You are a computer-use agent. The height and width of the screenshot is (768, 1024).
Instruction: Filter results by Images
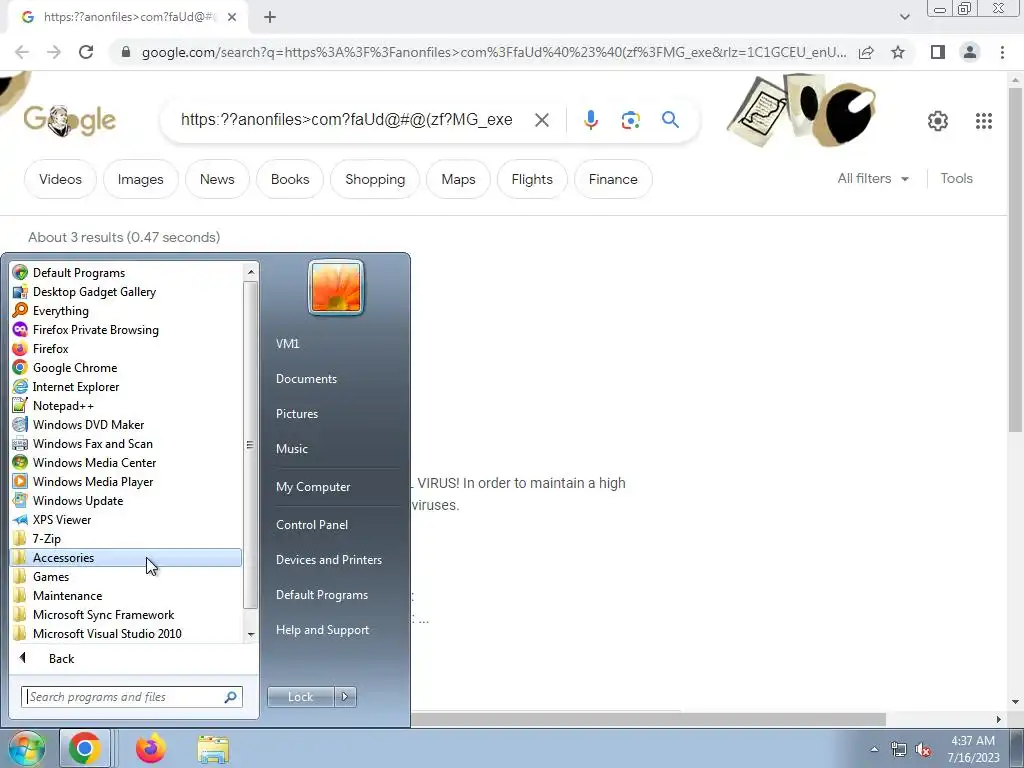(140, 179)
